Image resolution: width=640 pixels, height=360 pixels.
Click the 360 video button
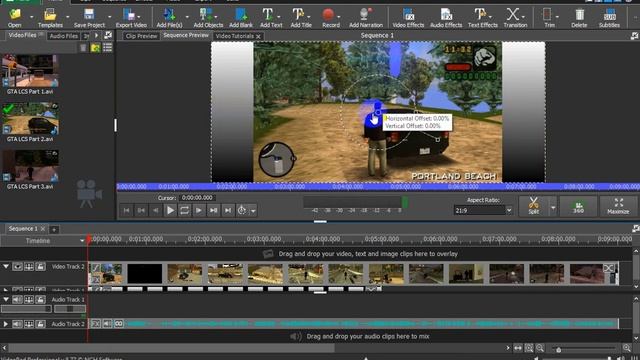click(x=578, y=206)
